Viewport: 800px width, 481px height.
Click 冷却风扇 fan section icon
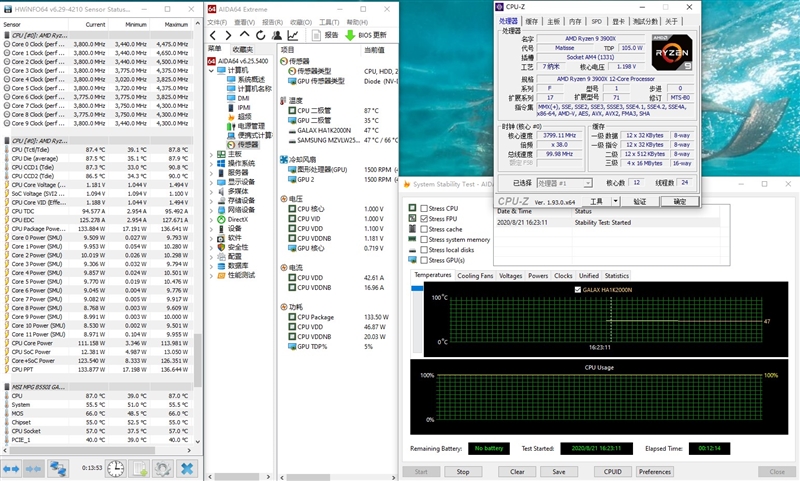point(284,160)
